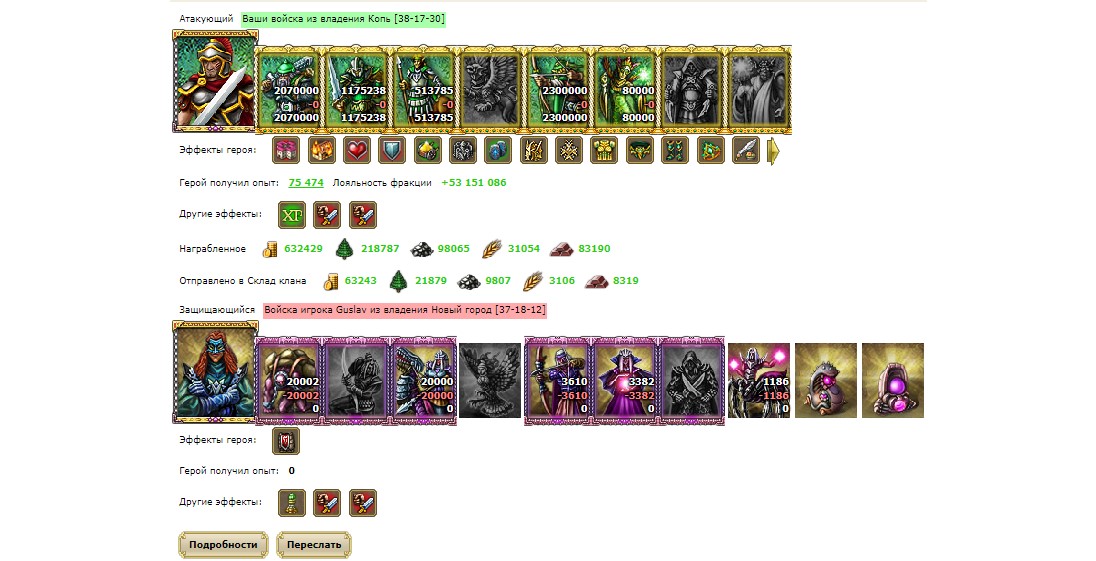Screen dimensions: 1096x561
Task: Click the Подробности button
Action: coord(223,545)
